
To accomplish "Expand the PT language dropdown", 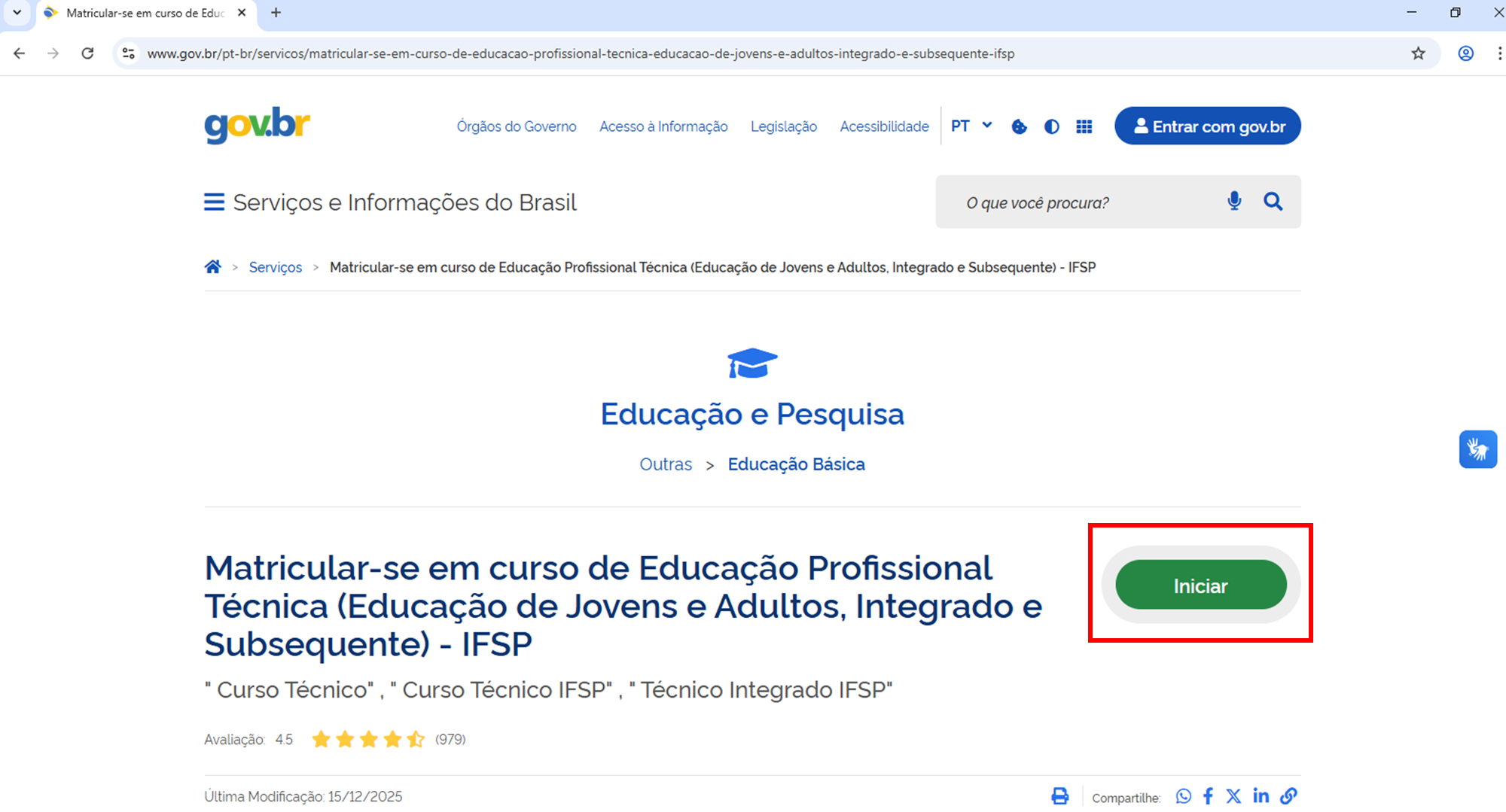I will click(x=971, y=126).
